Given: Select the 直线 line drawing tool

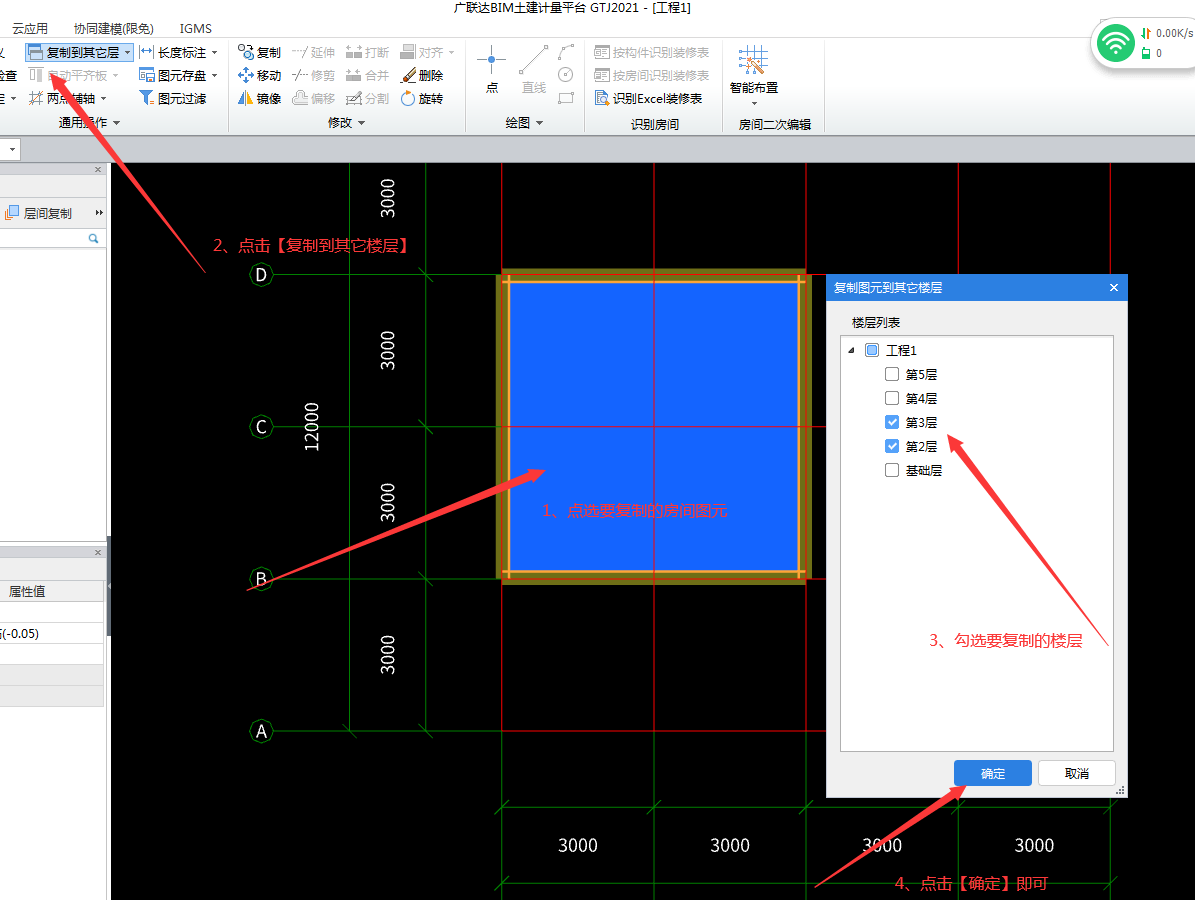Looking at the screenshot, I should pos(533,69).
